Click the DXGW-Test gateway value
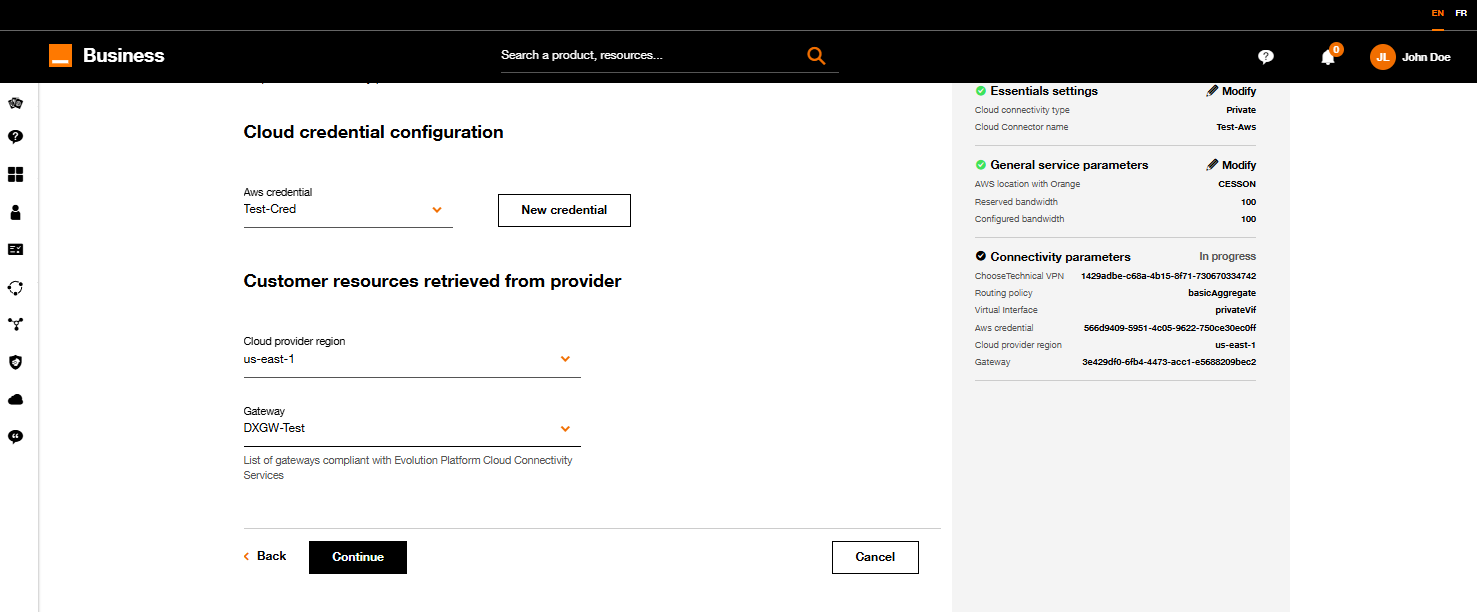 click(x=274, y=428)
